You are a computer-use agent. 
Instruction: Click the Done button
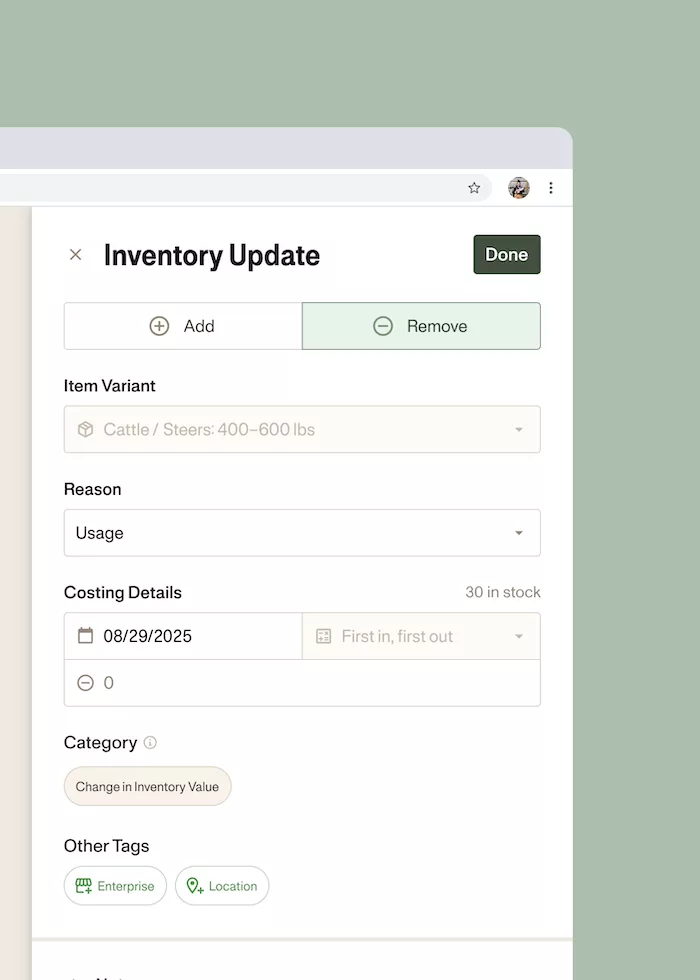[506, 255]
